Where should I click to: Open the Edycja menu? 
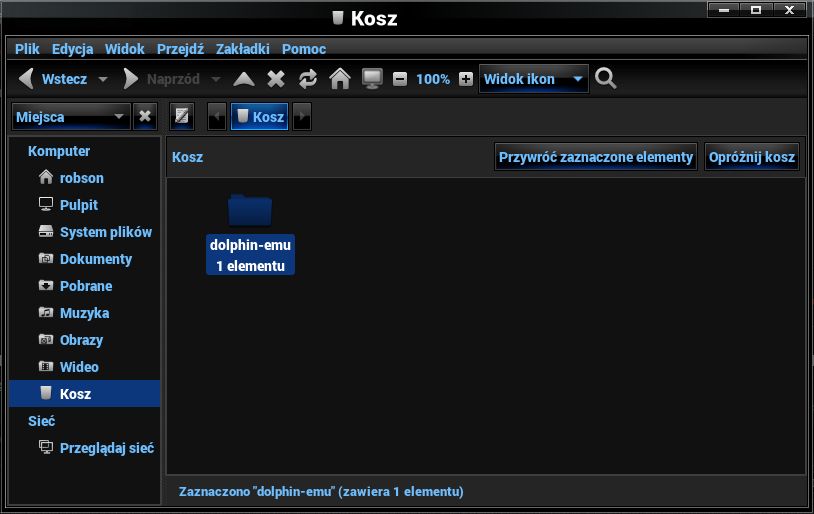72,49
